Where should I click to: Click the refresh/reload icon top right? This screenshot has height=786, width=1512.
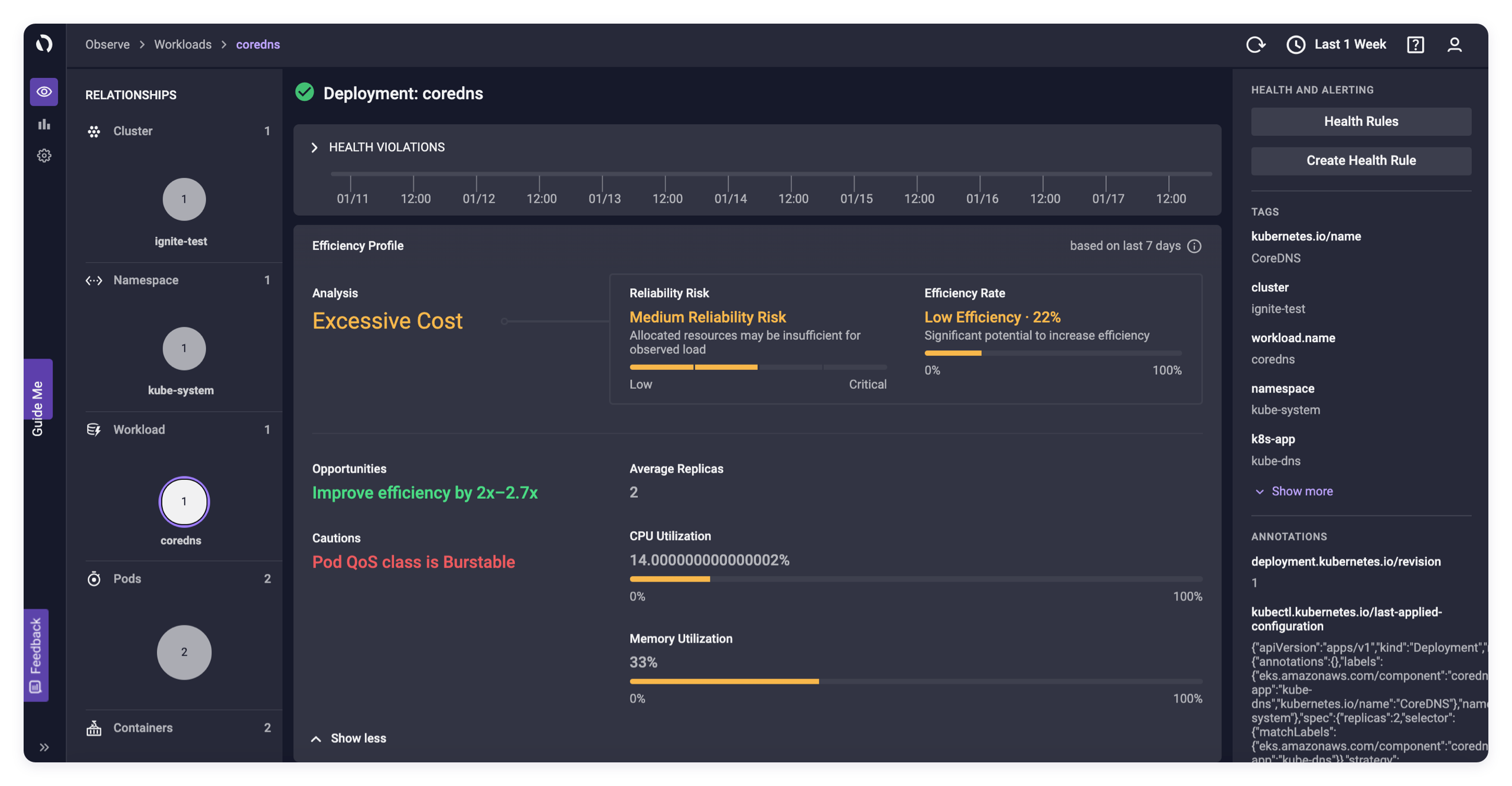click(x=1257, y=44)
